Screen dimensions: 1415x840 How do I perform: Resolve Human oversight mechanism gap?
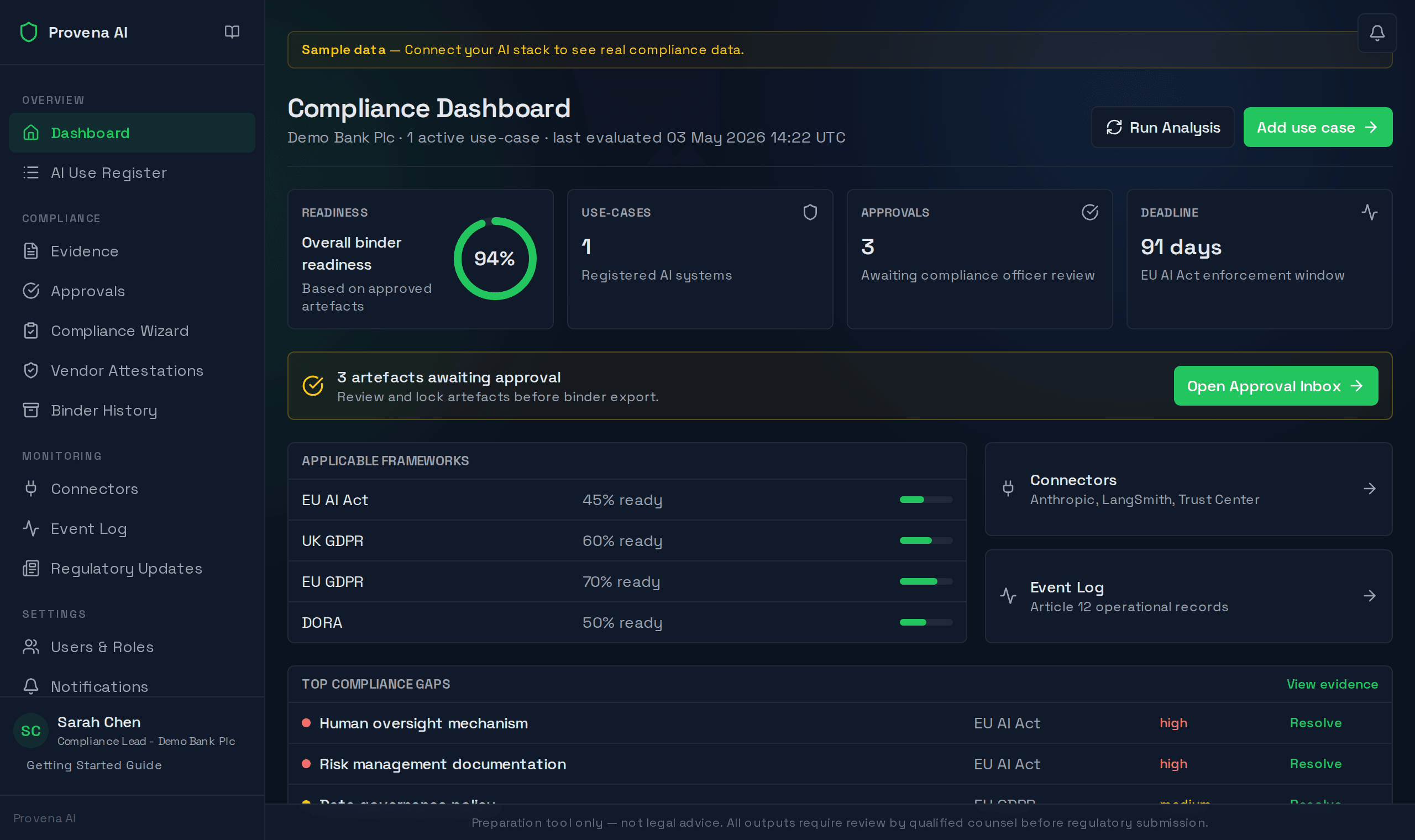tap(1316, 723)
